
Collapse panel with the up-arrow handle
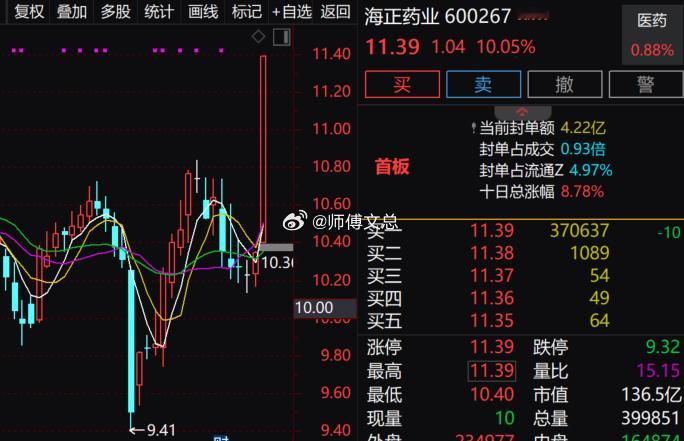[523, 112]
